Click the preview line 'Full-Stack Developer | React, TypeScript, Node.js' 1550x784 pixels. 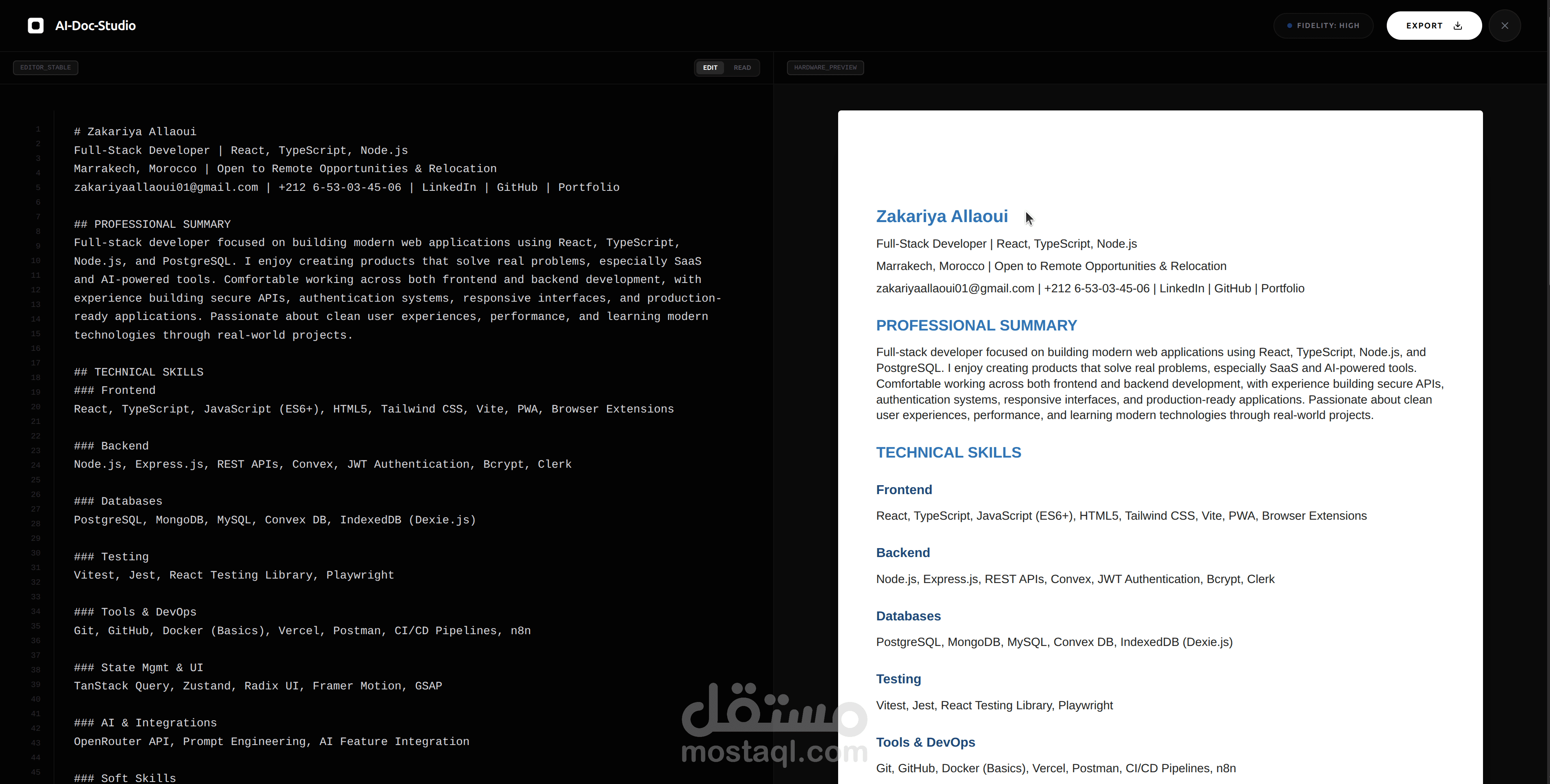(x=1006, y=244)
